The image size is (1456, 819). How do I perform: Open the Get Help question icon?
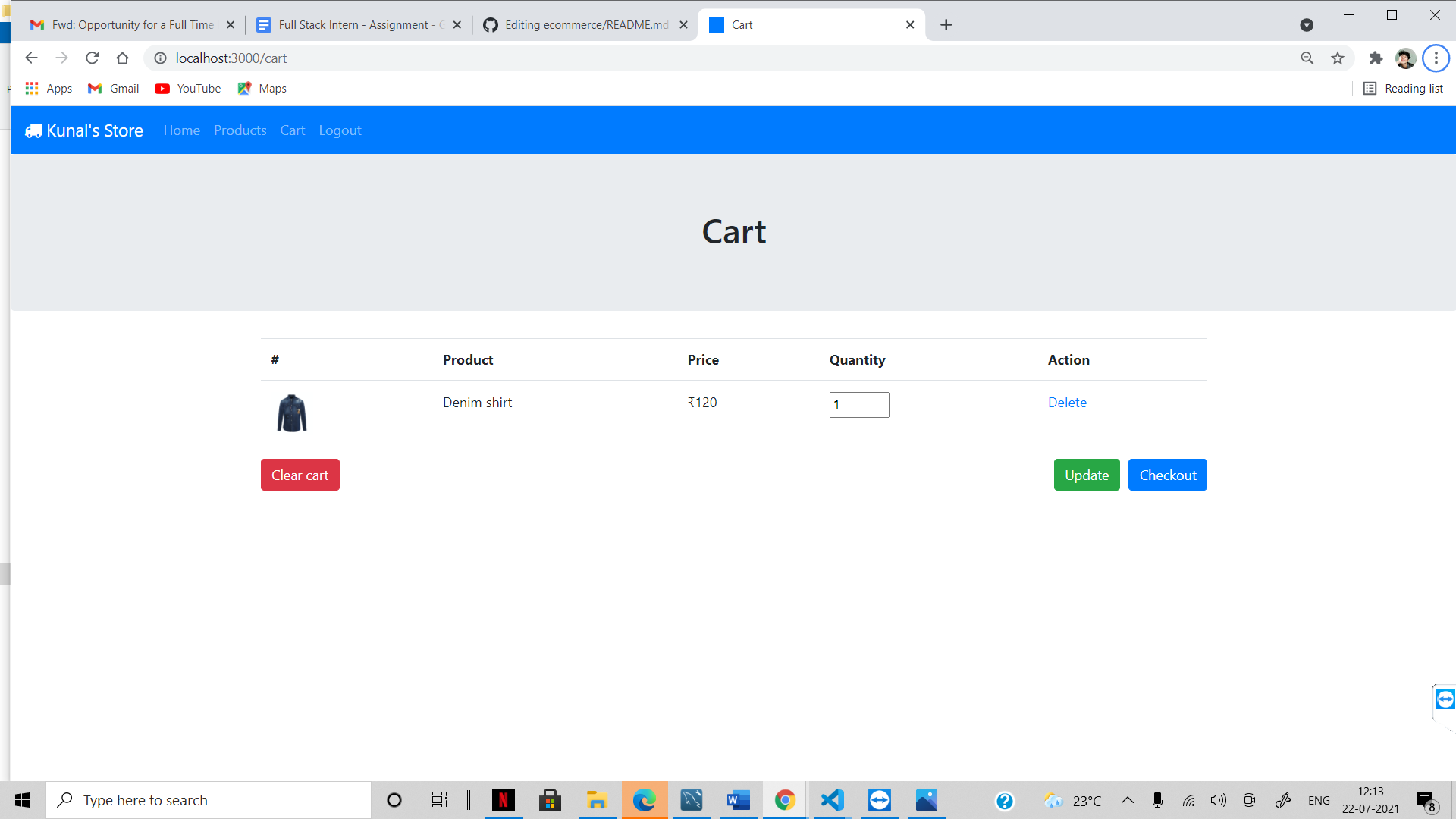click(x=1005, y=801)
